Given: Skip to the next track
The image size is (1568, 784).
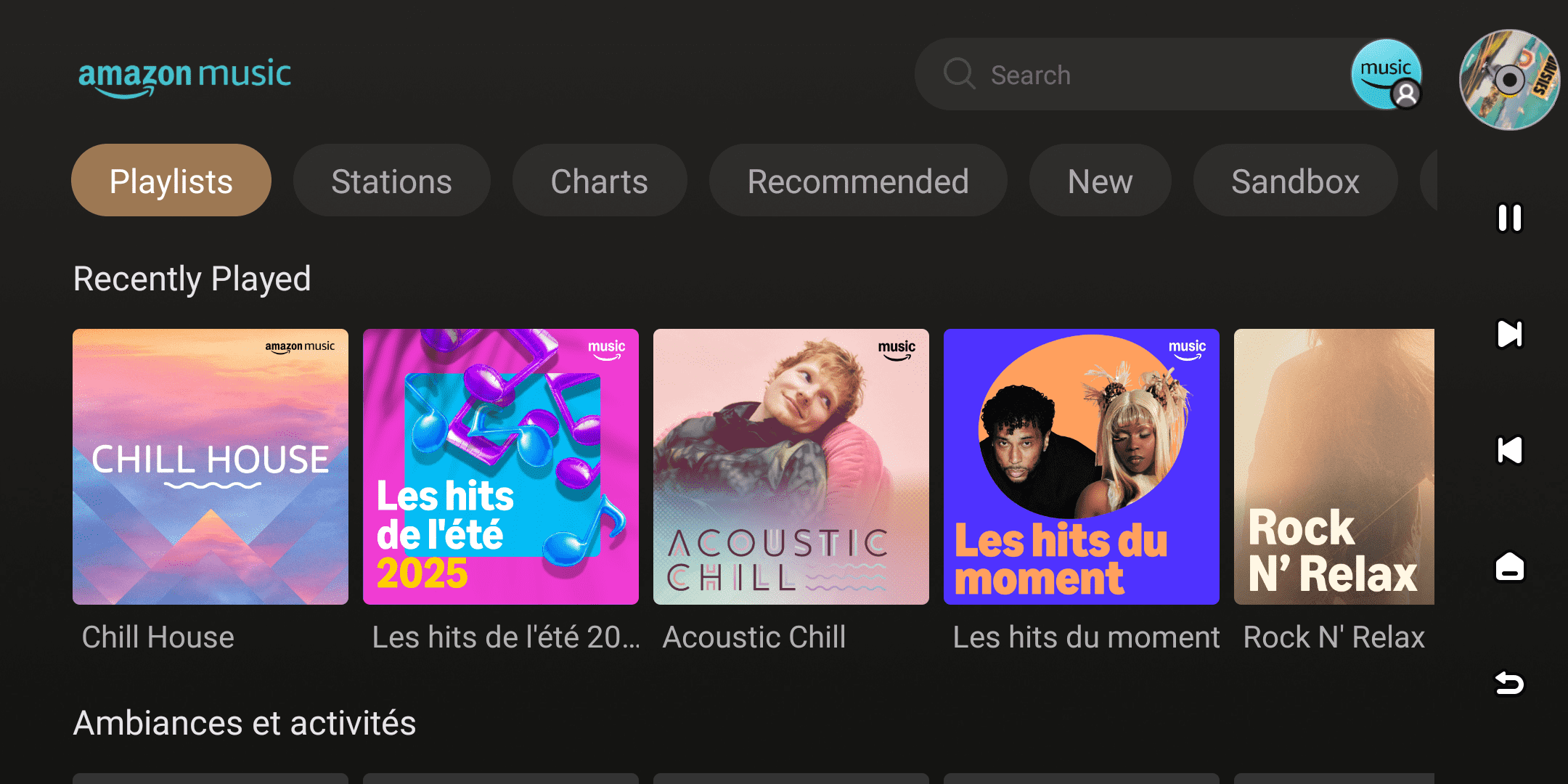Looking at the screenshot, I should [x=1510, y=335].
